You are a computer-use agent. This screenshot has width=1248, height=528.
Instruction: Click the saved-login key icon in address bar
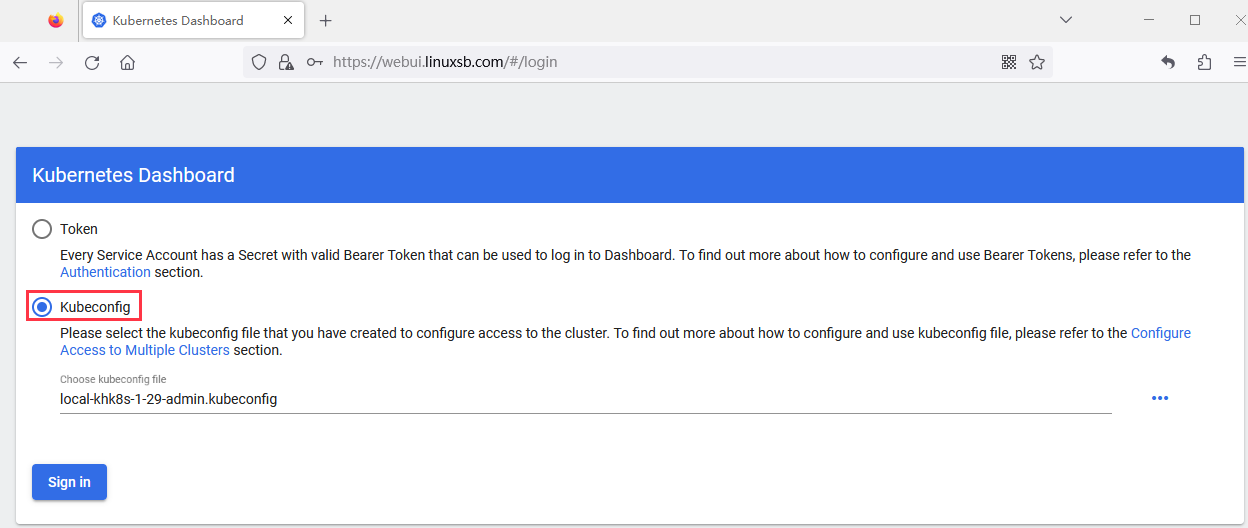314,62
